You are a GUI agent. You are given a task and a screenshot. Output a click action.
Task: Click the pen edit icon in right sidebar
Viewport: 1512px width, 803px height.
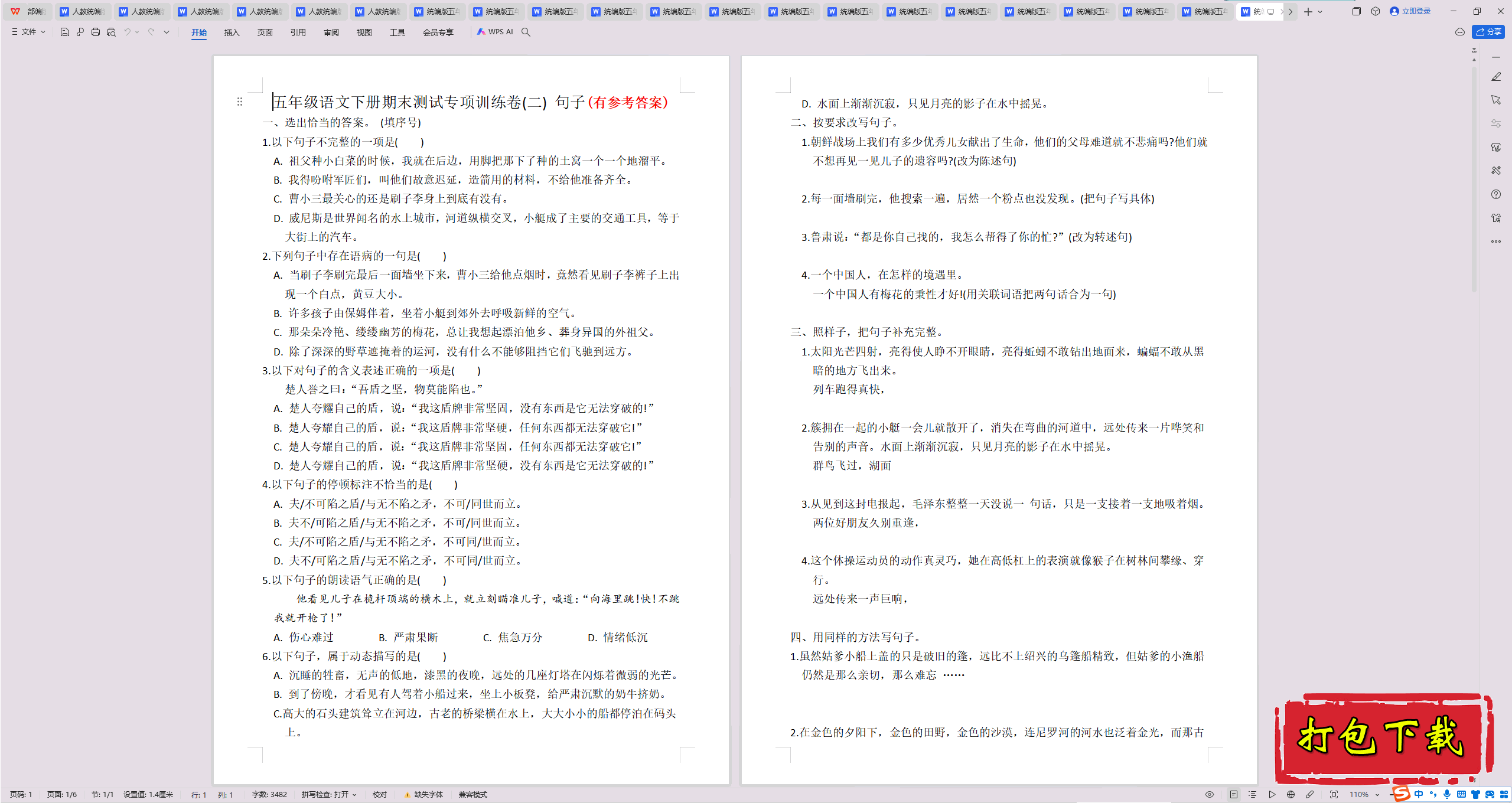coord(1496,77)
